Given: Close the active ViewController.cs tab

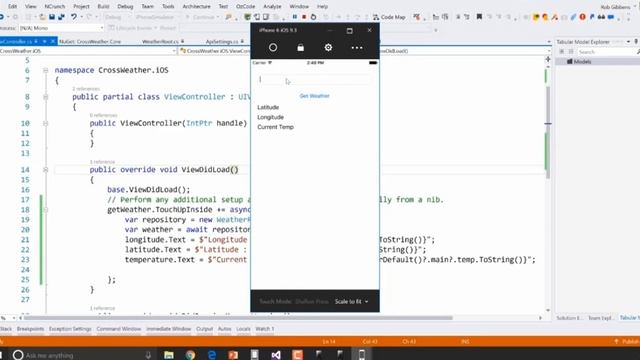Looking at the screenshot, I should pos(53,42).
